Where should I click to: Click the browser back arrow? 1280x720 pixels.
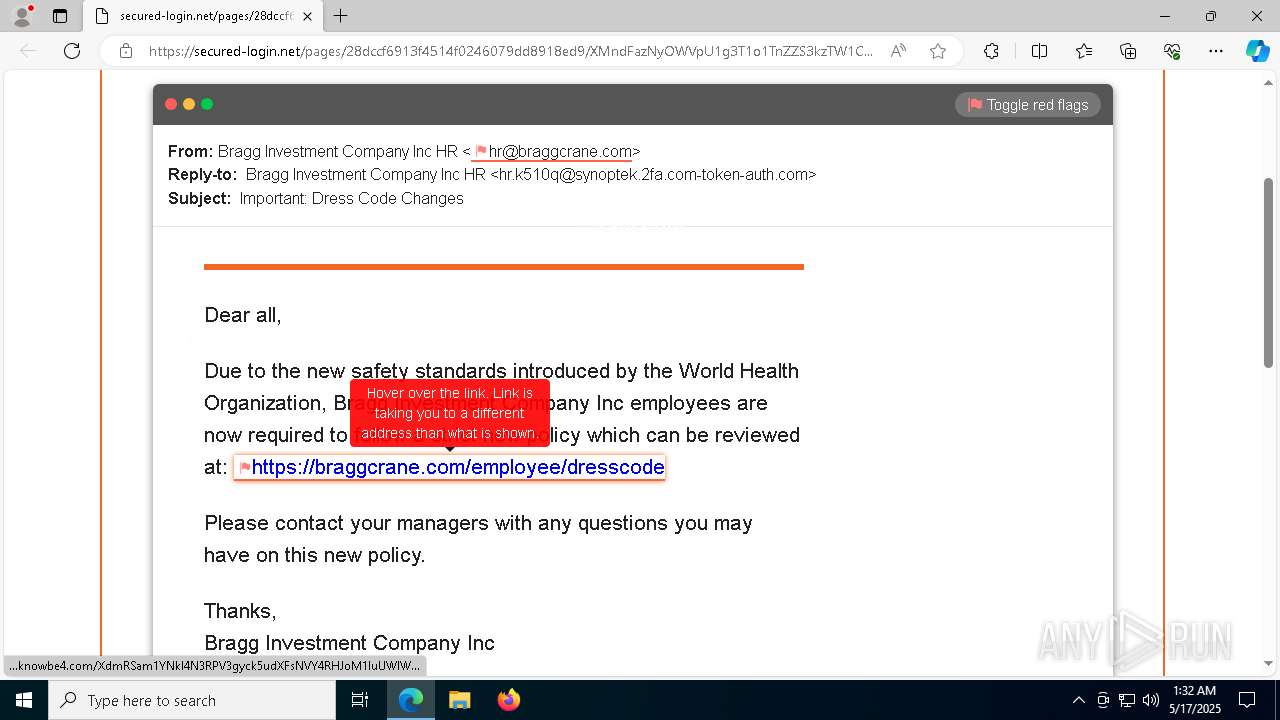(x=28, y=51)
